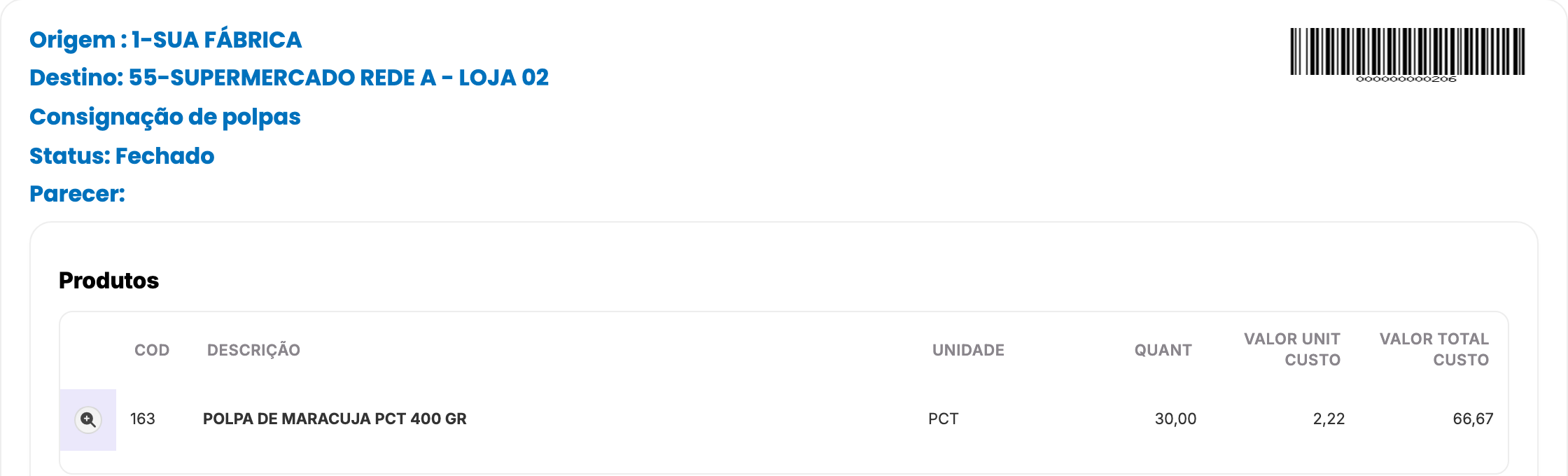Viewport: 1568px width, 476px height.
Task: Click the quantity value 30,00
Action: tap(1176, 419)
